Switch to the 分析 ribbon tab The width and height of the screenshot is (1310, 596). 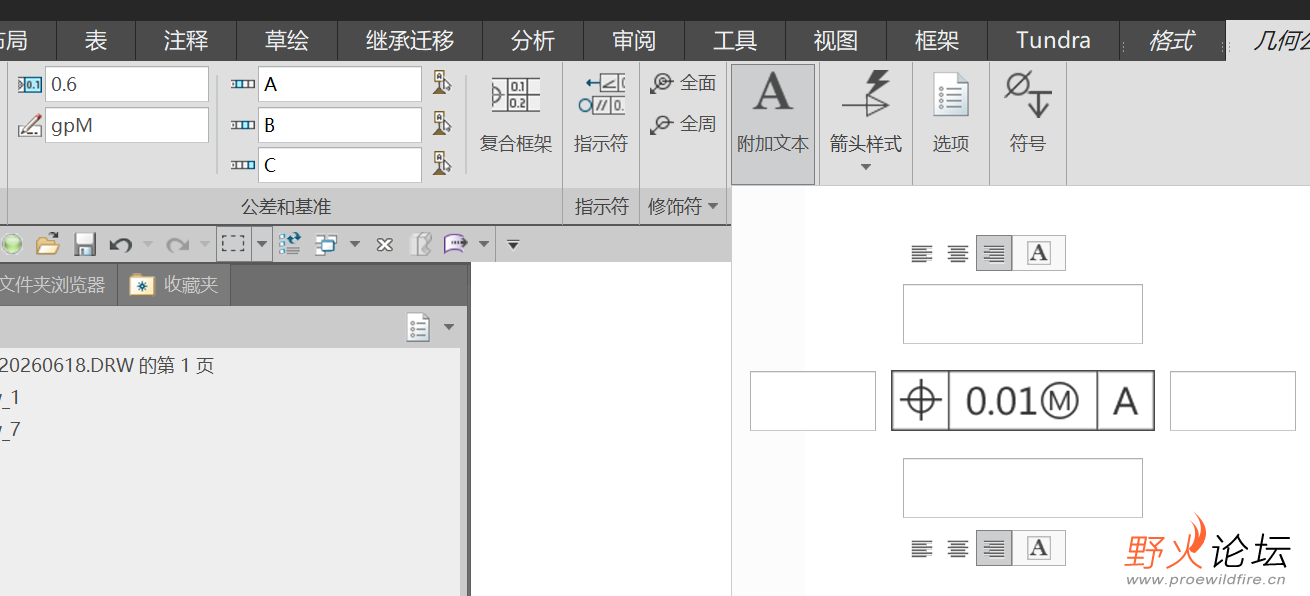[533, 41]
